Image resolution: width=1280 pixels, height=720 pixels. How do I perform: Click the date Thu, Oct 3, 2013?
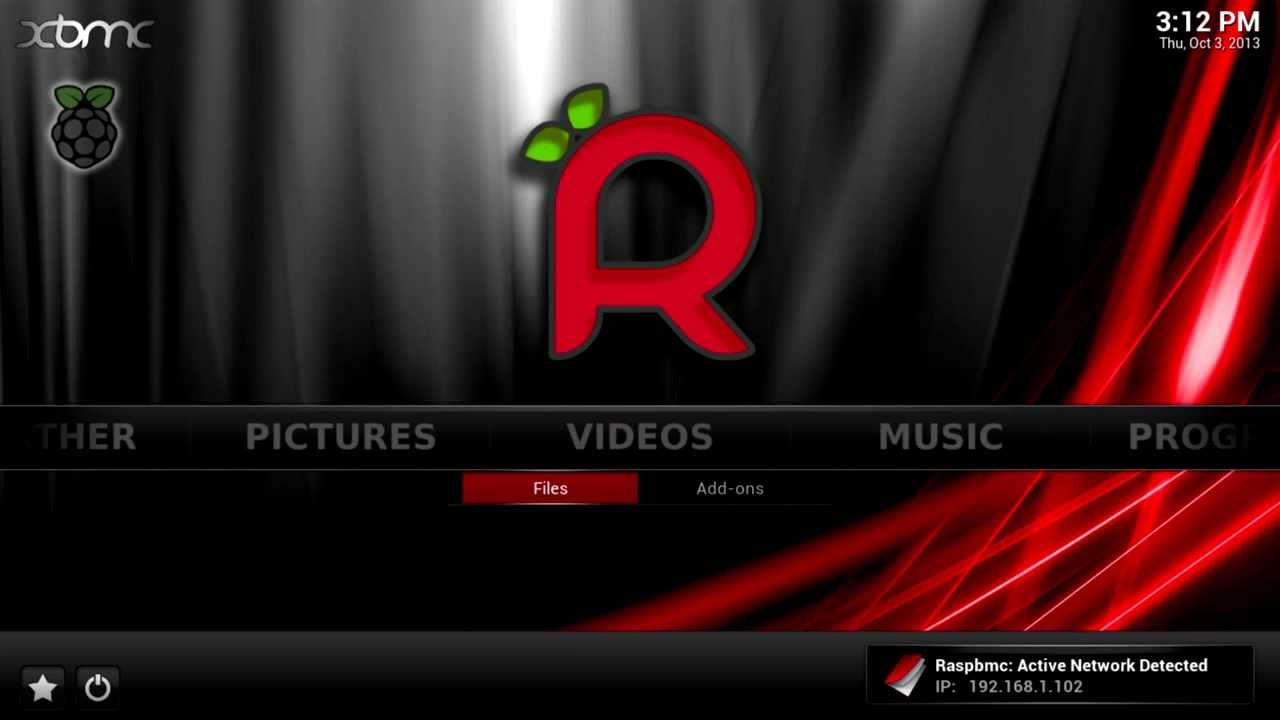click(x=1209, y=44)
